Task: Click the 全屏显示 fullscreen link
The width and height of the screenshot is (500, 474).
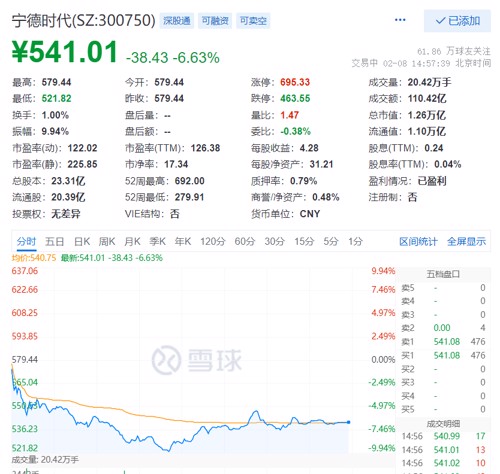Action: pyautogui.click(x=466, y=241)
